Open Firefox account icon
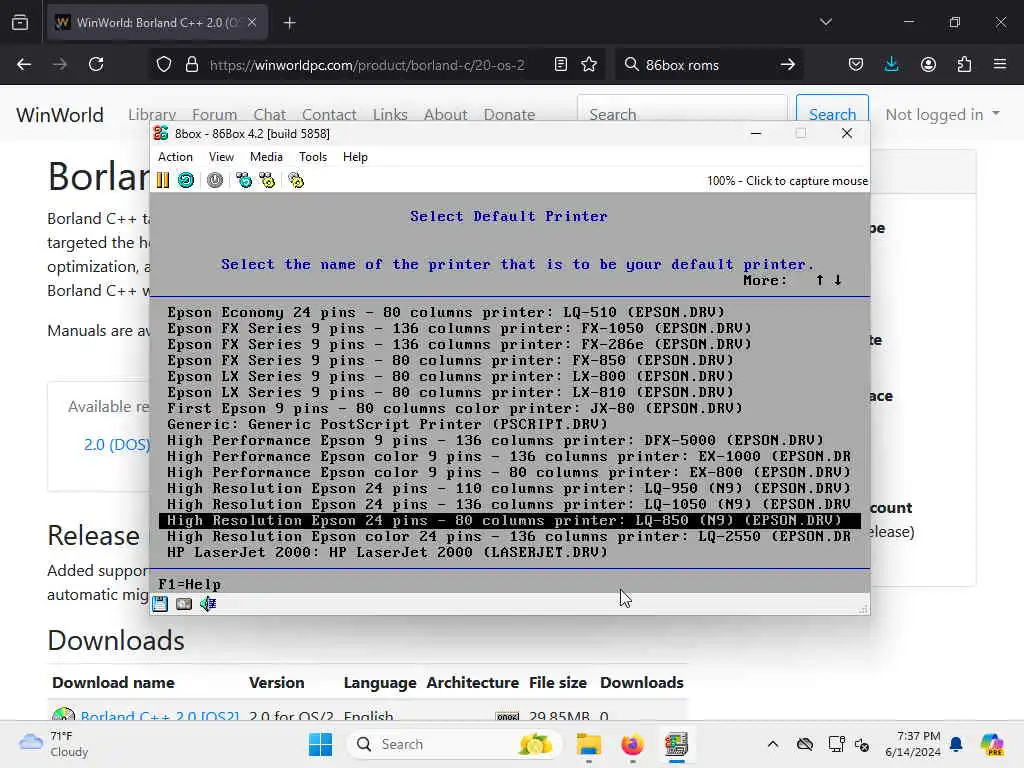 pos(928,65)
